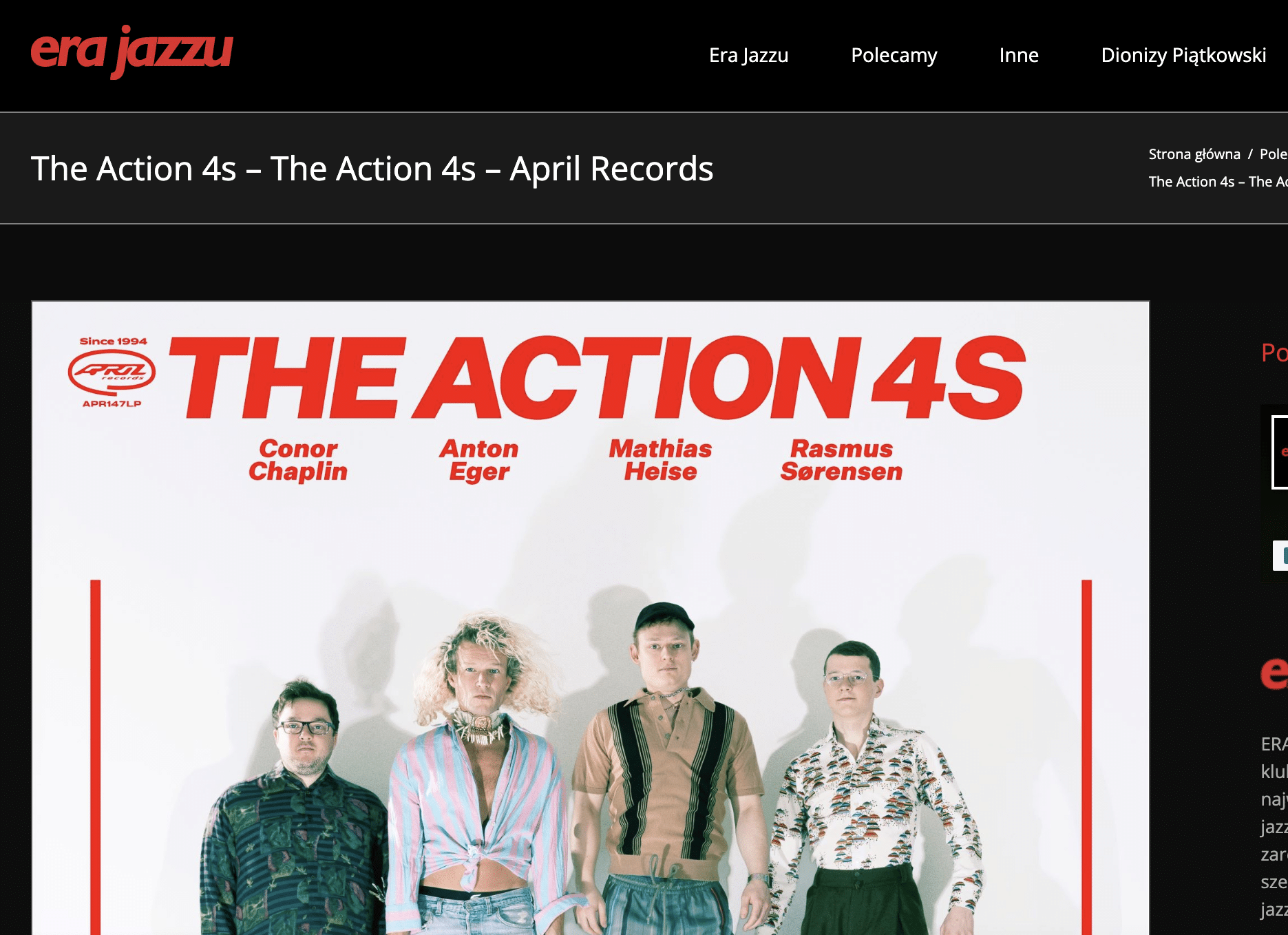The width and height of the screenshot is (1288, 935).
Task: Go to the Strona główna breadcrumb link
Action: pyautogui.click(x=1194, y=154)
